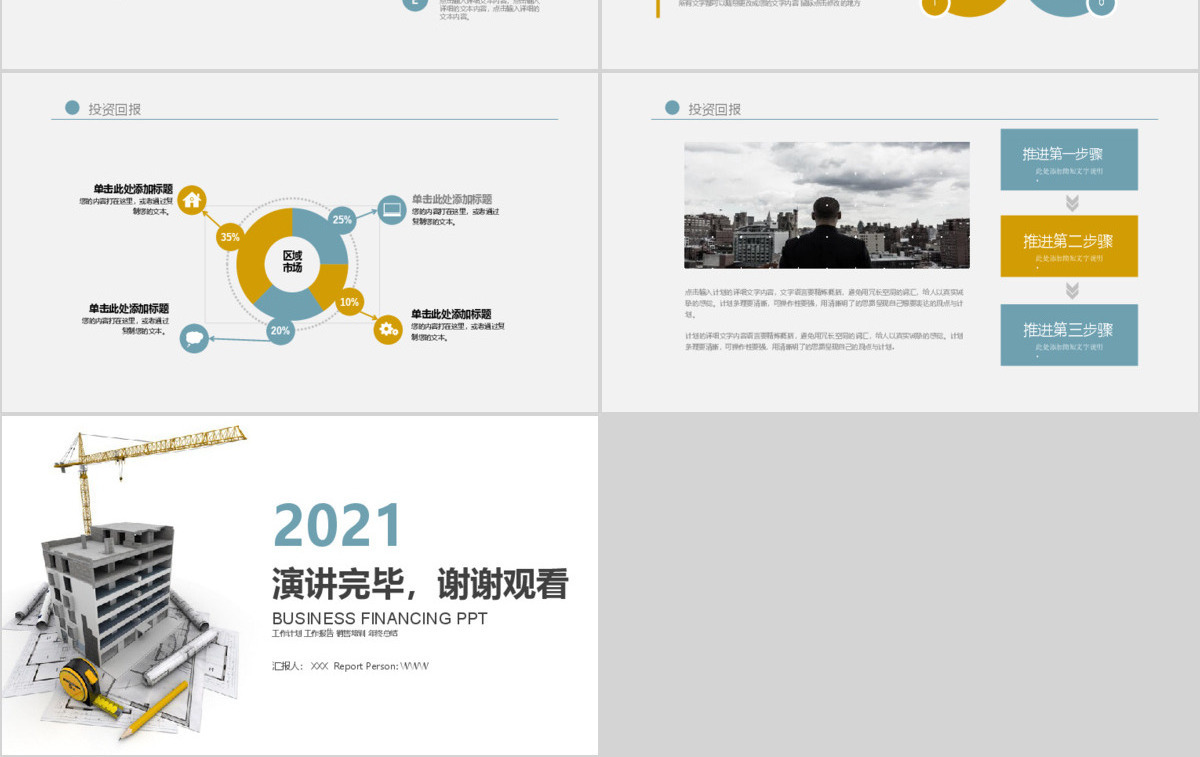Click the 演讲完毕，谢谢观看 headline

tap(421, 584)
